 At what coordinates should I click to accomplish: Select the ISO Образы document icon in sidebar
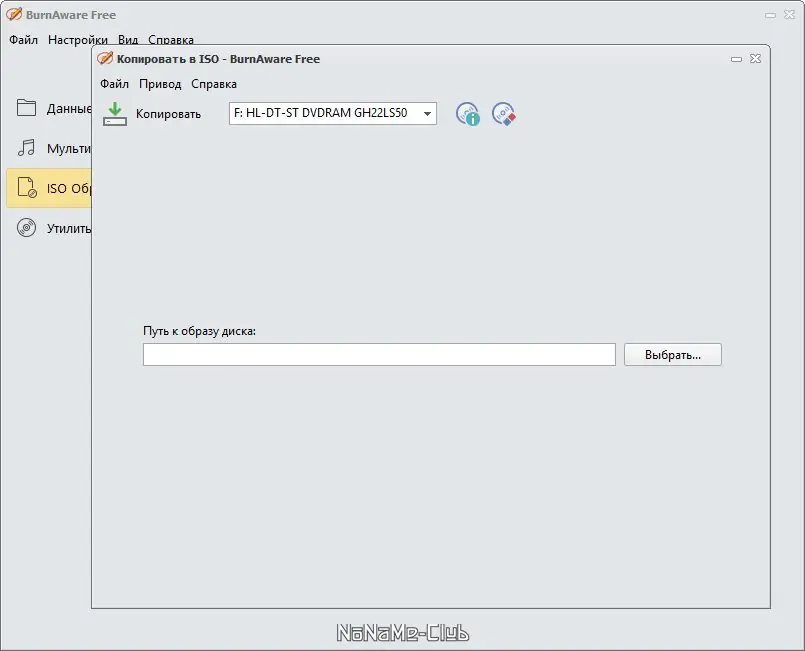(27, 188)
